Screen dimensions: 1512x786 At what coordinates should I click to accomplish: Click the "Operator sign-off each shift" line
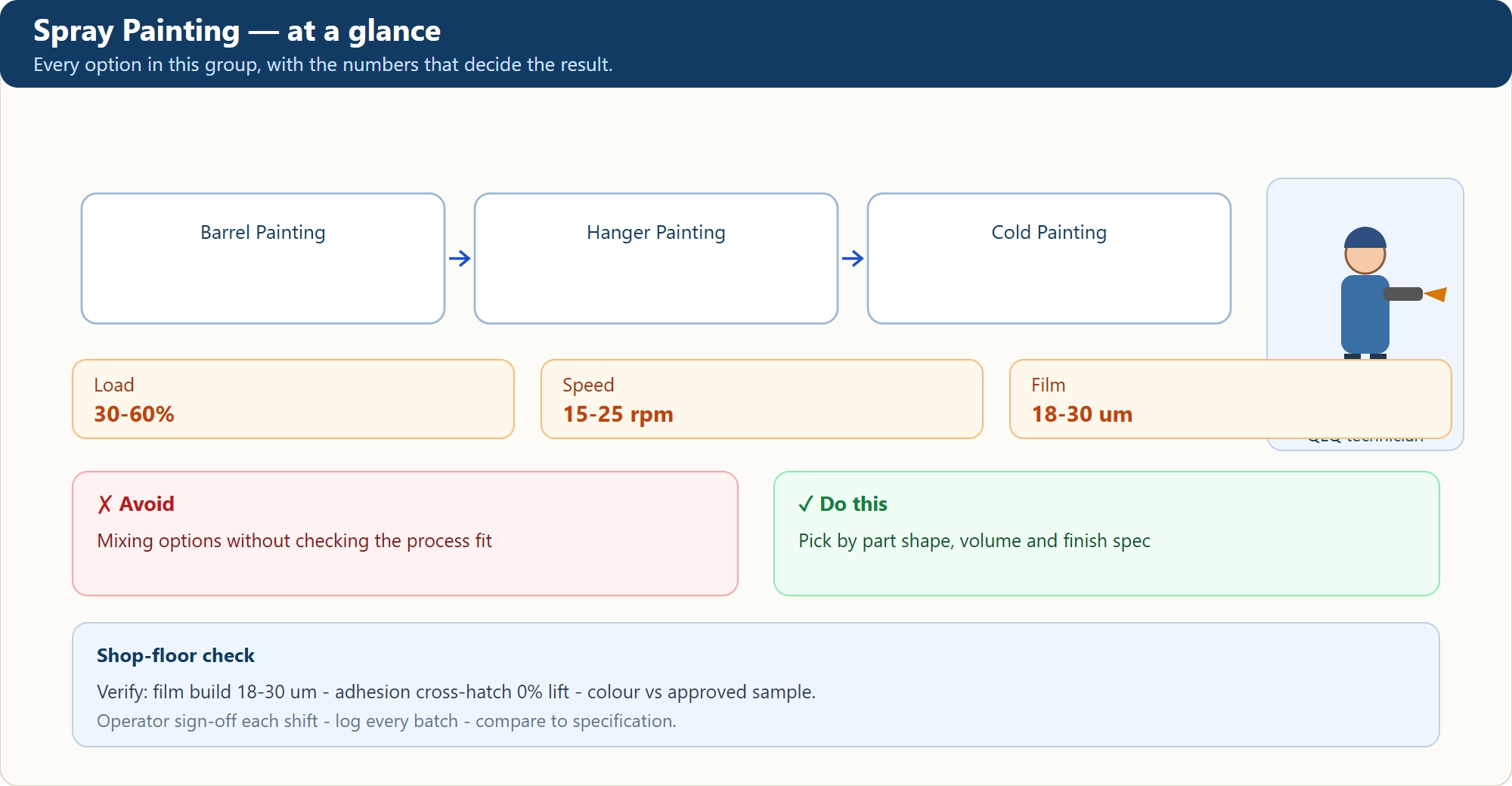click(x=386, y=721)
